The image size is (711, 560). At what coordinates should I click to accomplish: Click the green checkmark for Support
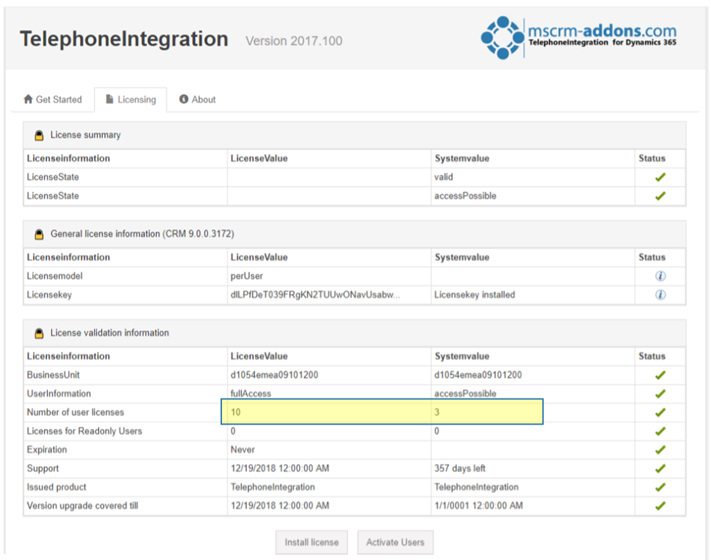tap(660, 468)
